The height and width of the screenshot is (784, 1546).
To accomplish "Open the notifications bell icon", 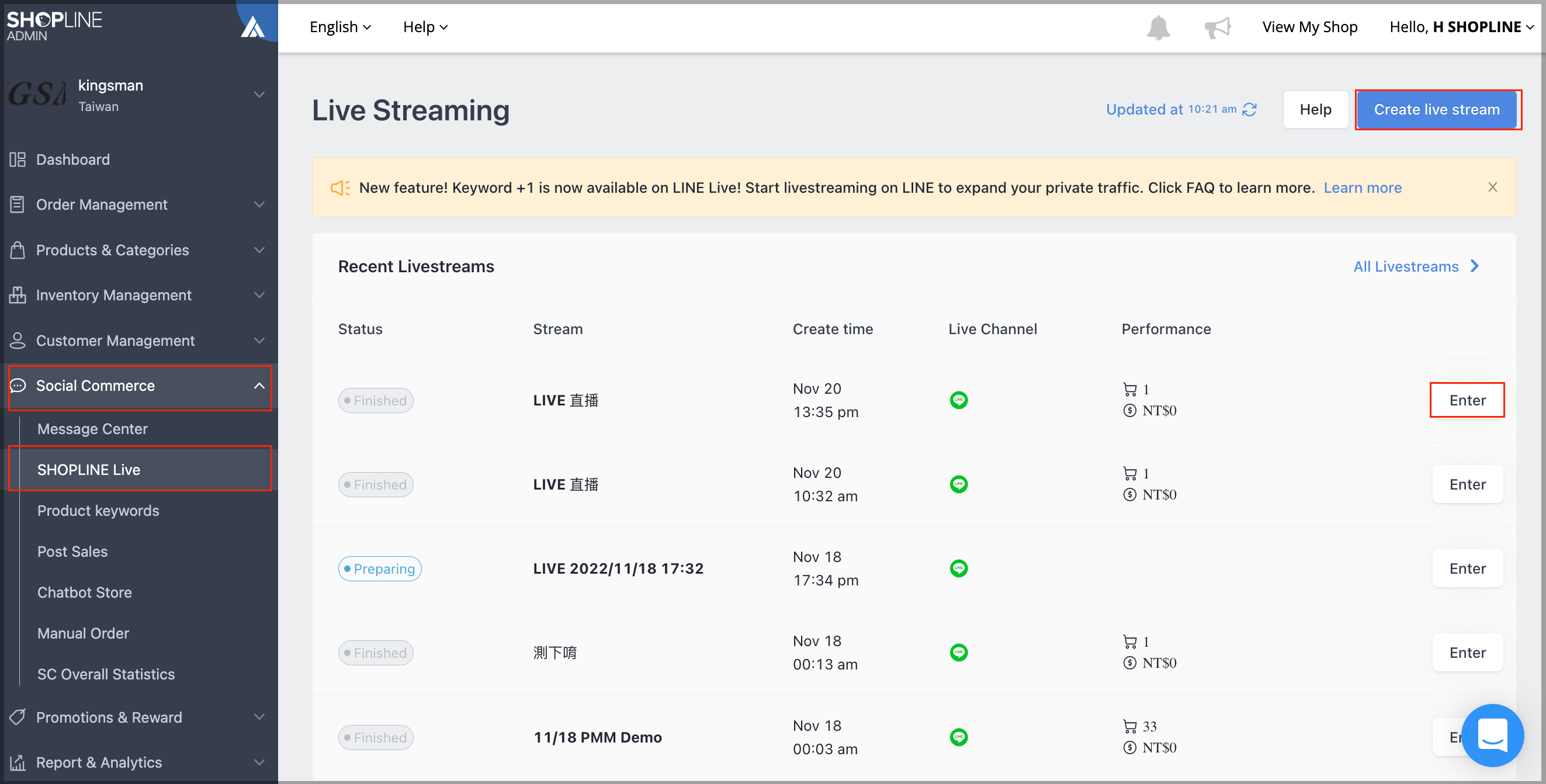I will pyautogui.click(x=1158, y=27).
